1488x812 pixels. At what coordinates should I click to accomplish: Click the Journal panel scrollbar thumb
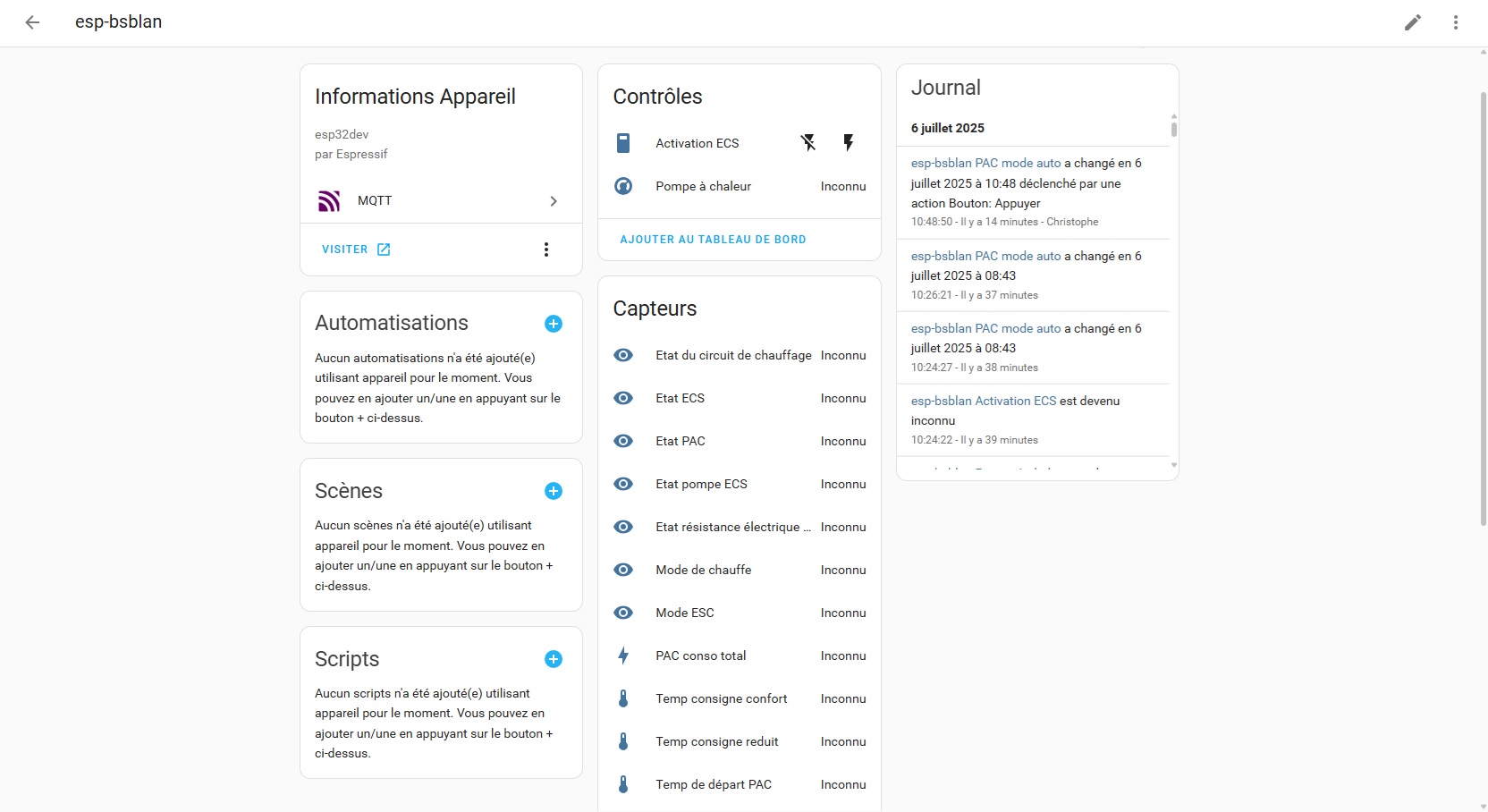1174,129
